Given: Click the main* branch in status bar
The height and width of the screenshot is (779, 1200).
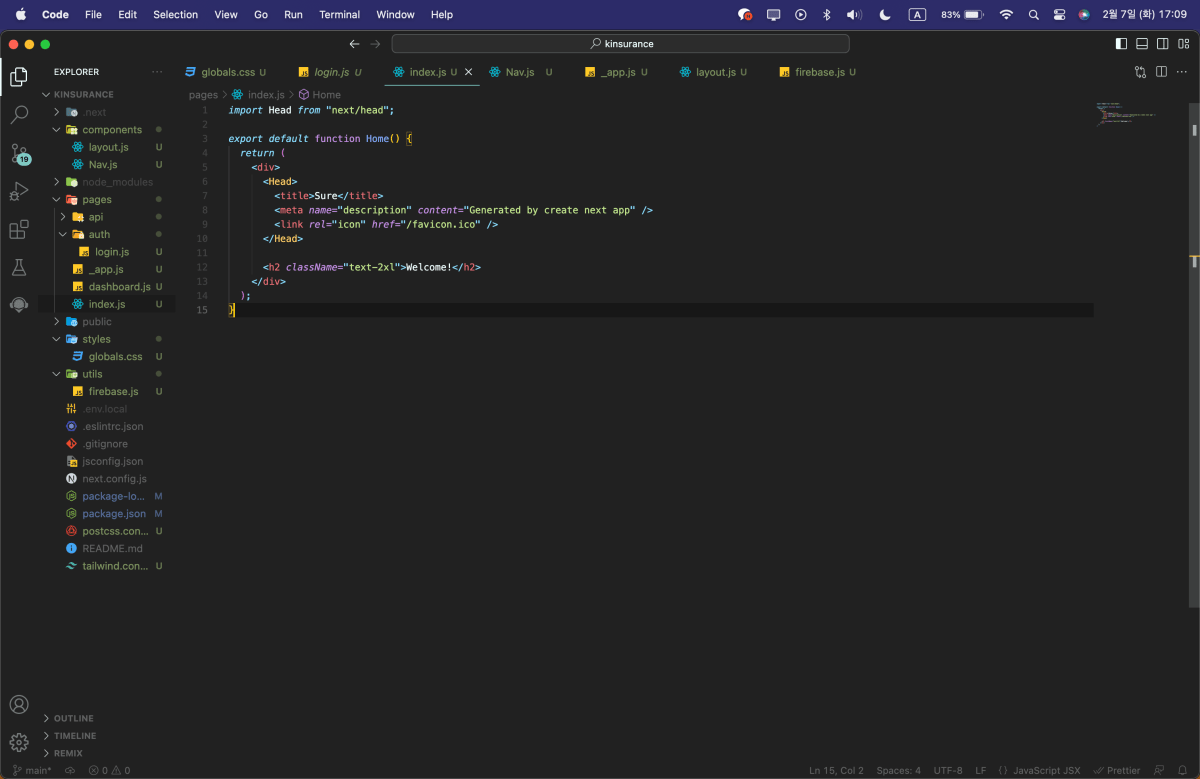Looking at the screenshot, I should tap(31, 770).
